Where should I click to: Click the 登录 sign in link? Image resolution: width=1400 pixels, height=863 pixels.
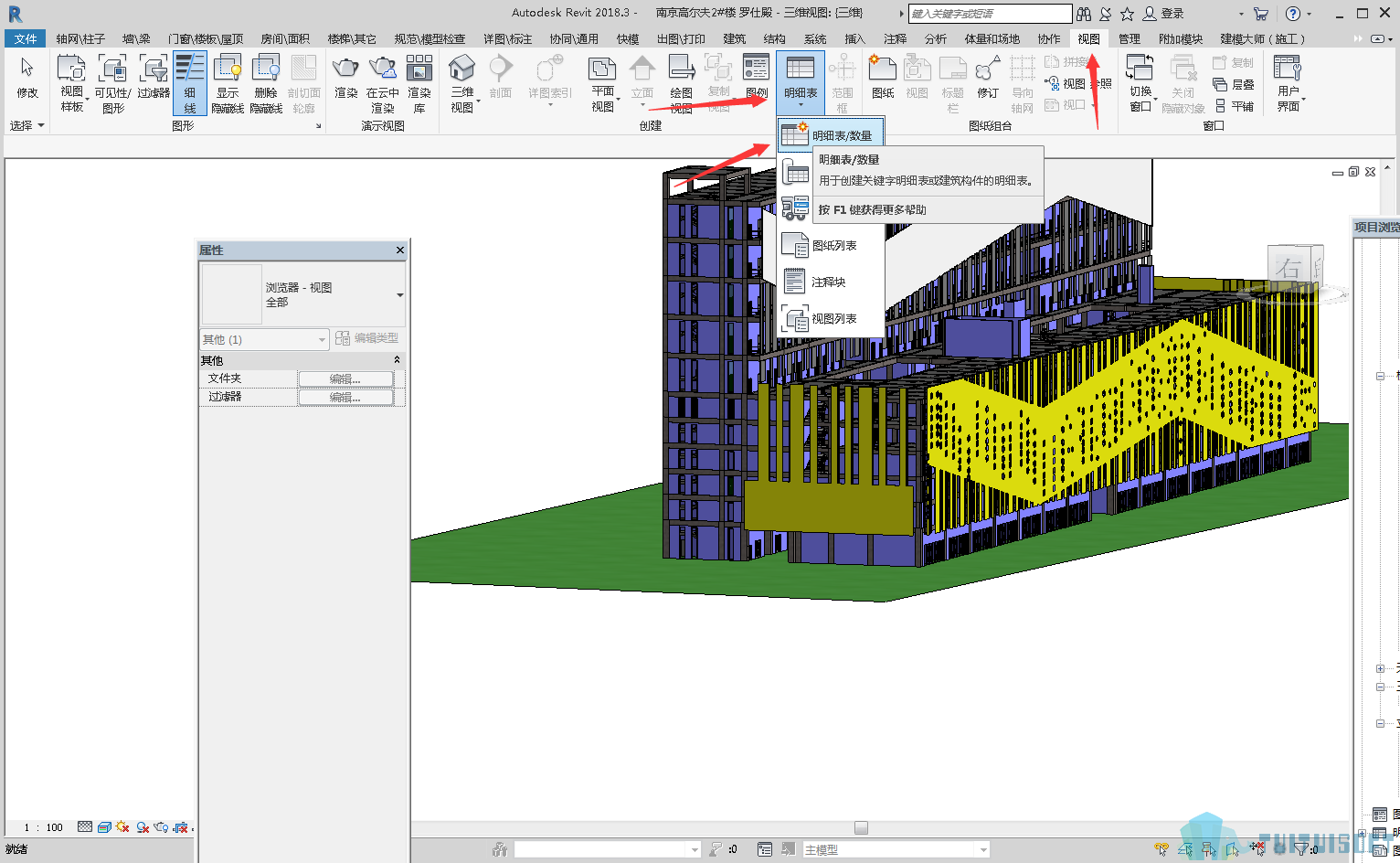pos(1172,14)
